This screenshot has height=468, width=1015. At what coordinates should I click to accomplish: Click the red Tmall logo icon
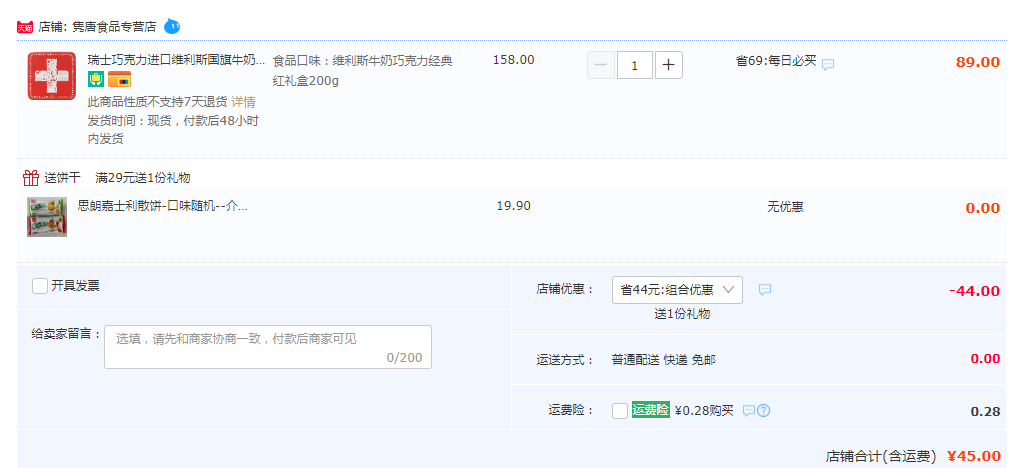pyautogui.click(x=25, y=27)
